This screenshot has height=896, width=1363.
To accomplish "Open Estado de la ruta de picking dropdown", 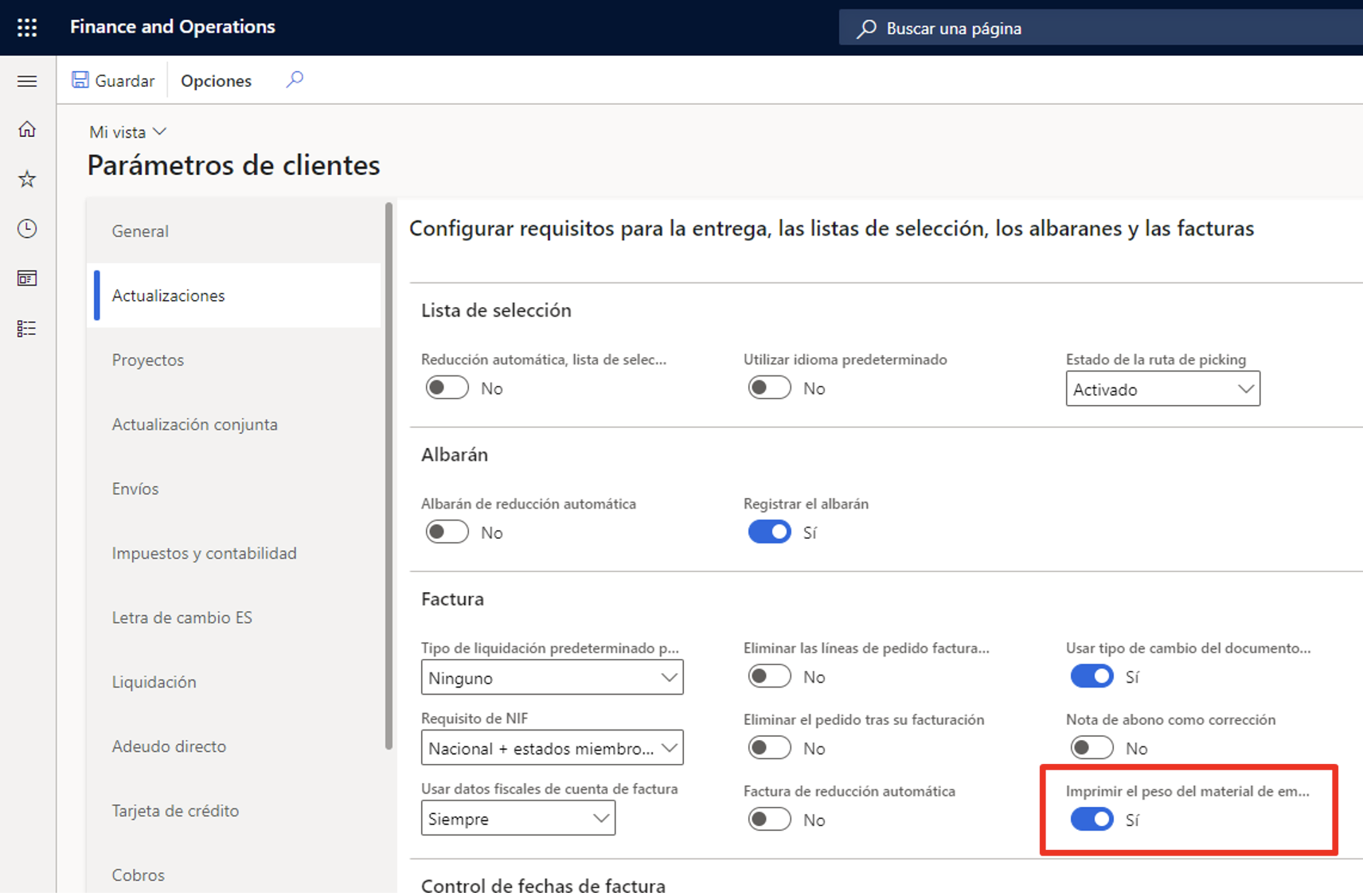I will 1162,389.
